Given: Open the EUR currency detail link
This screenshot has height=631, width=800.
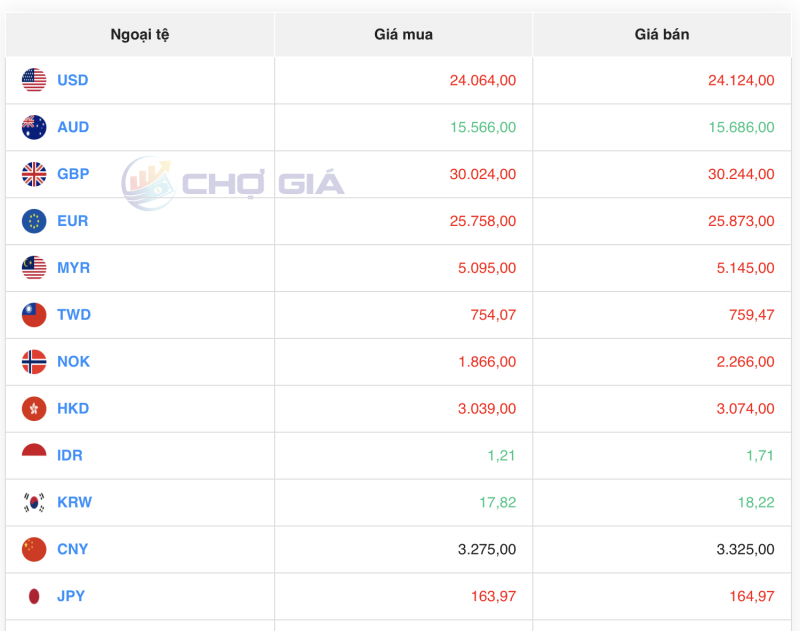Looking at the screenshot, I should coord(71,221).
